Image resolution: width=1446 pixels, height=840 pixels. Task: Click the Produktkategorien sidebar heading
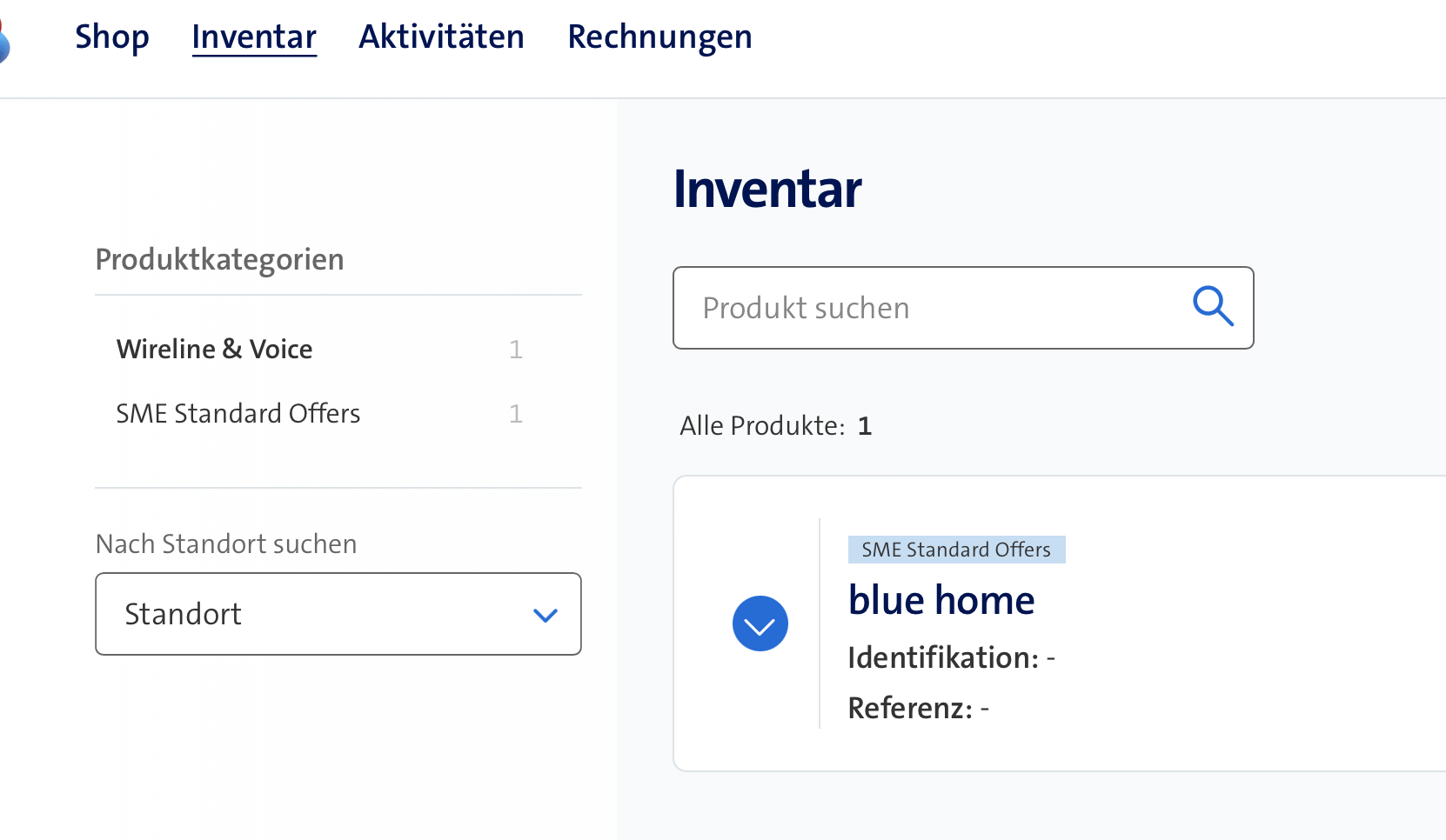coord(219,259)
